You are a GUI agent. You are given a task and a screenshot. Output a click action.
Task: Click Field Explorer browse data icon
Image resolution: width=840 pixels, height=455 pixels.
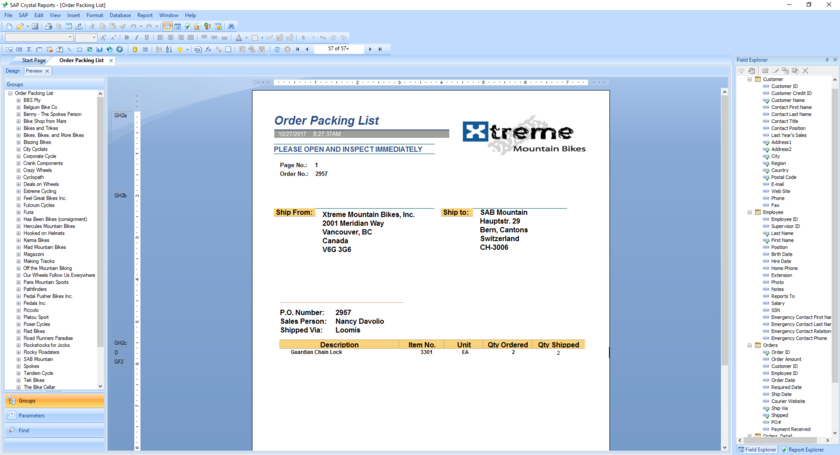(752, 71)
